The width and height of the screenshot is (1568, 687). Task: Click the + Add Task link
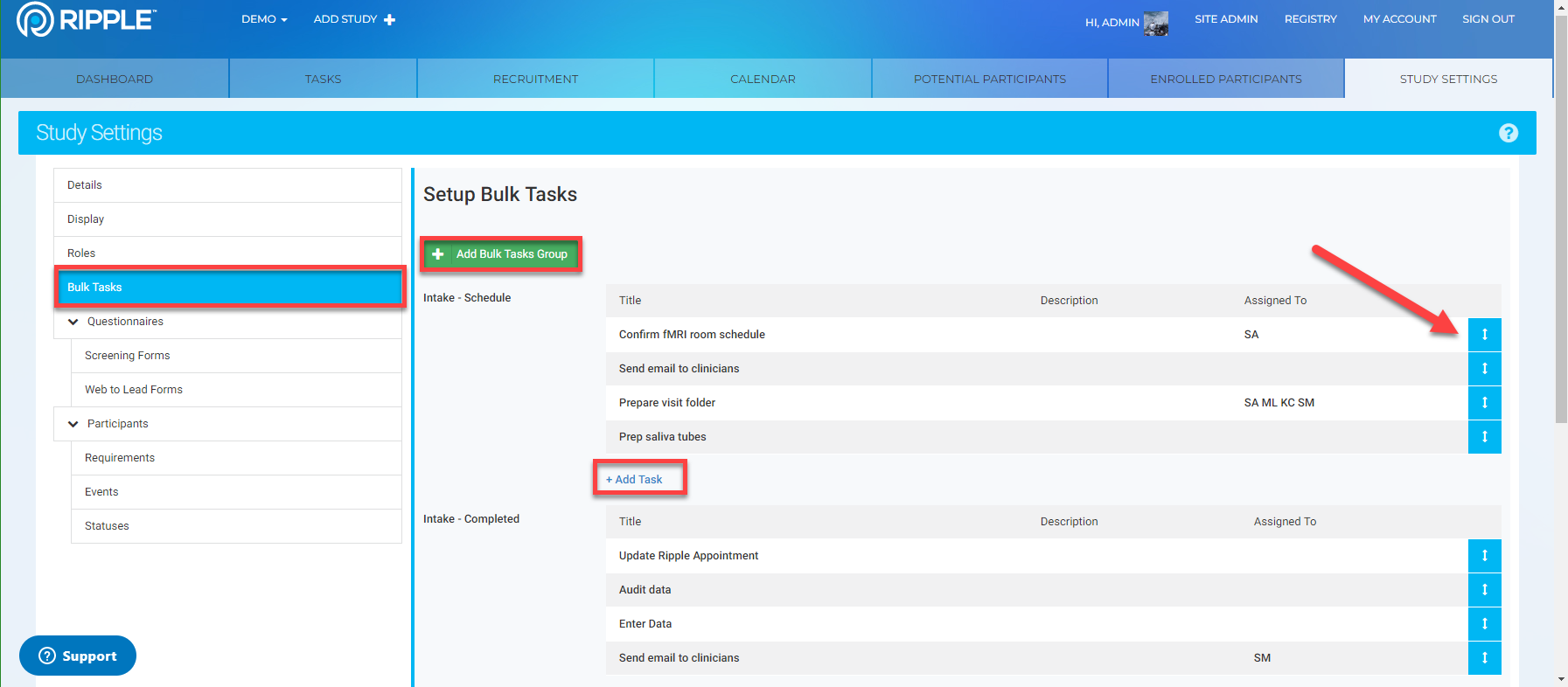pyautogui.click(x=634, y=480)
